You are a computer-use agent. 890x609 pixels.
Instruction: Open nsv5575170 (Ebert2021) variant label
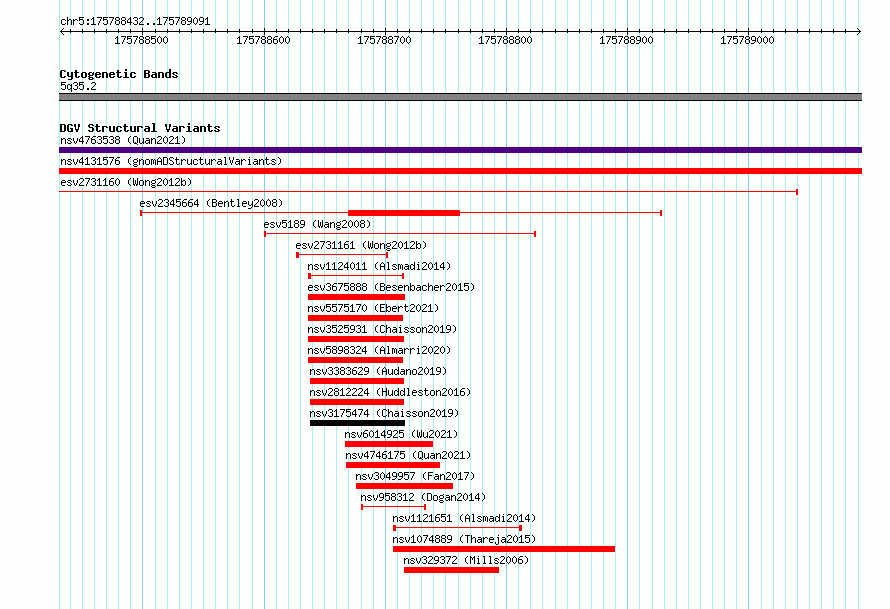373,308
